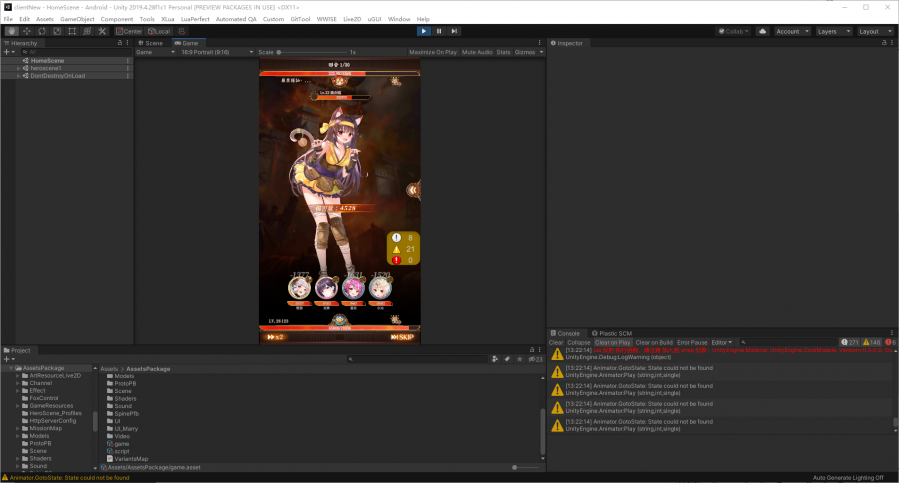Toggle Clear on Play option
Image resolution: width=899 pixels, height=483 pixels.
coord(612,342)
